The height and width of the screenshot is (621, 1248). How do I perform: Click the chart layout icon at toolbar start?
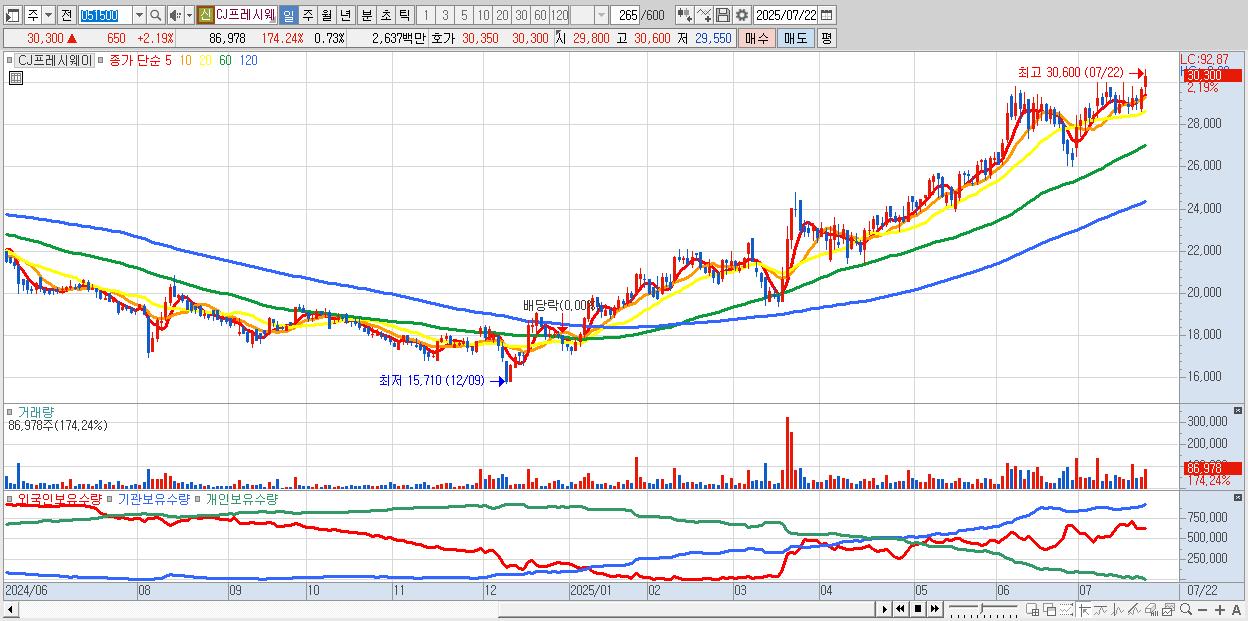pyautogui.click(x=12, y=16)
